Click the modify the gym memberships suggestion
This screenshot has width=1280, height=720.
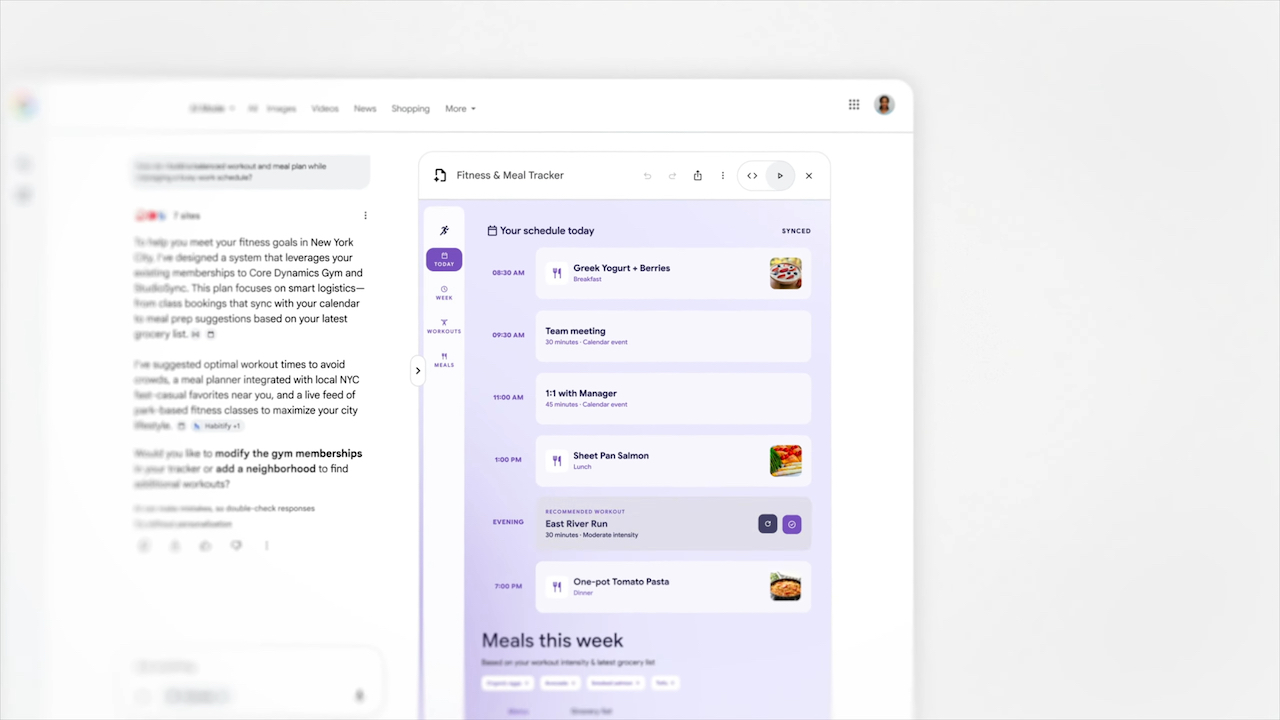point(288,454)
